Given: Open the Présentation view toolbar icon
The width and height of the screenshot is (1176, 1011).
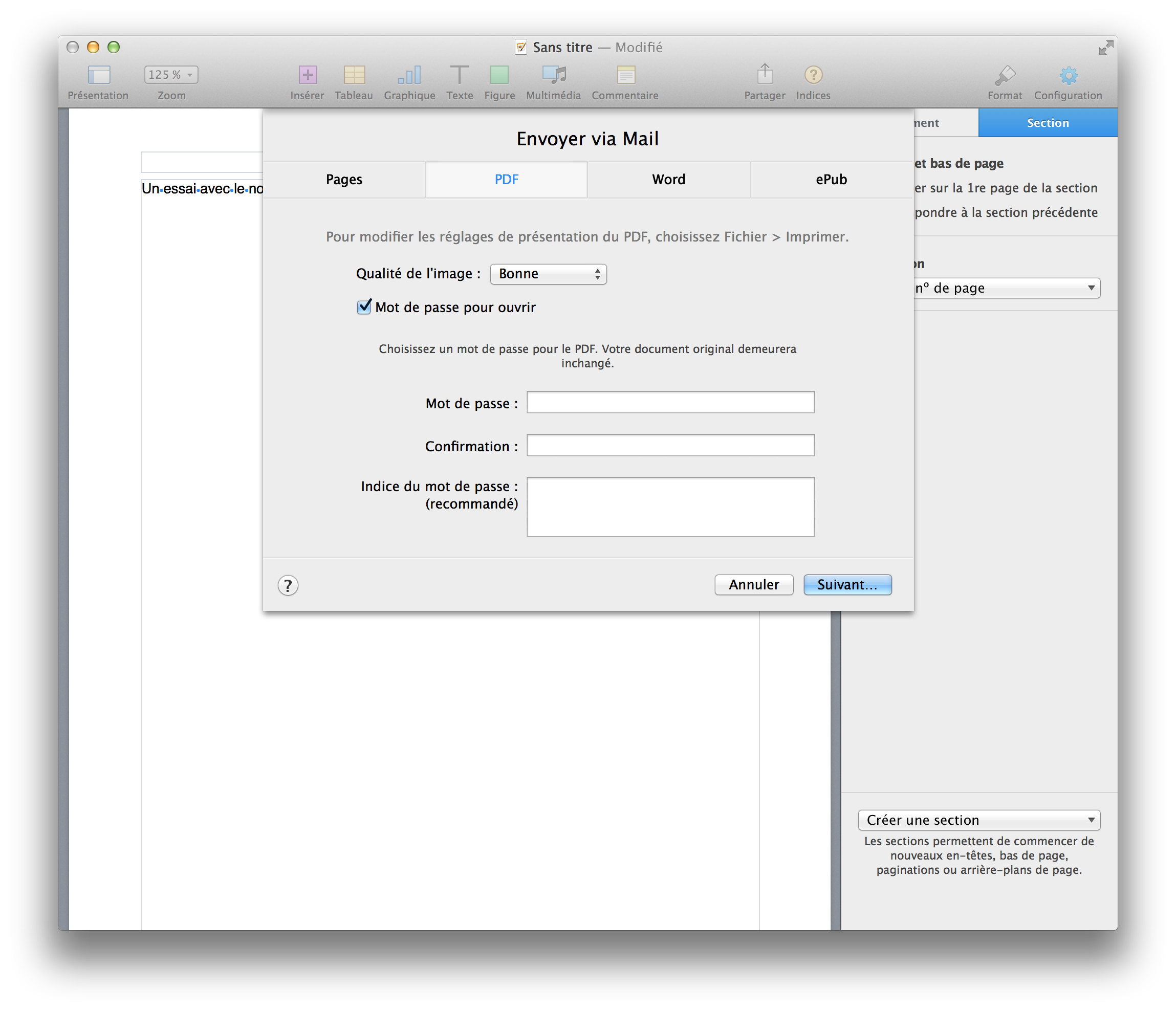Looking at the screenshot, I should point(99,75).
